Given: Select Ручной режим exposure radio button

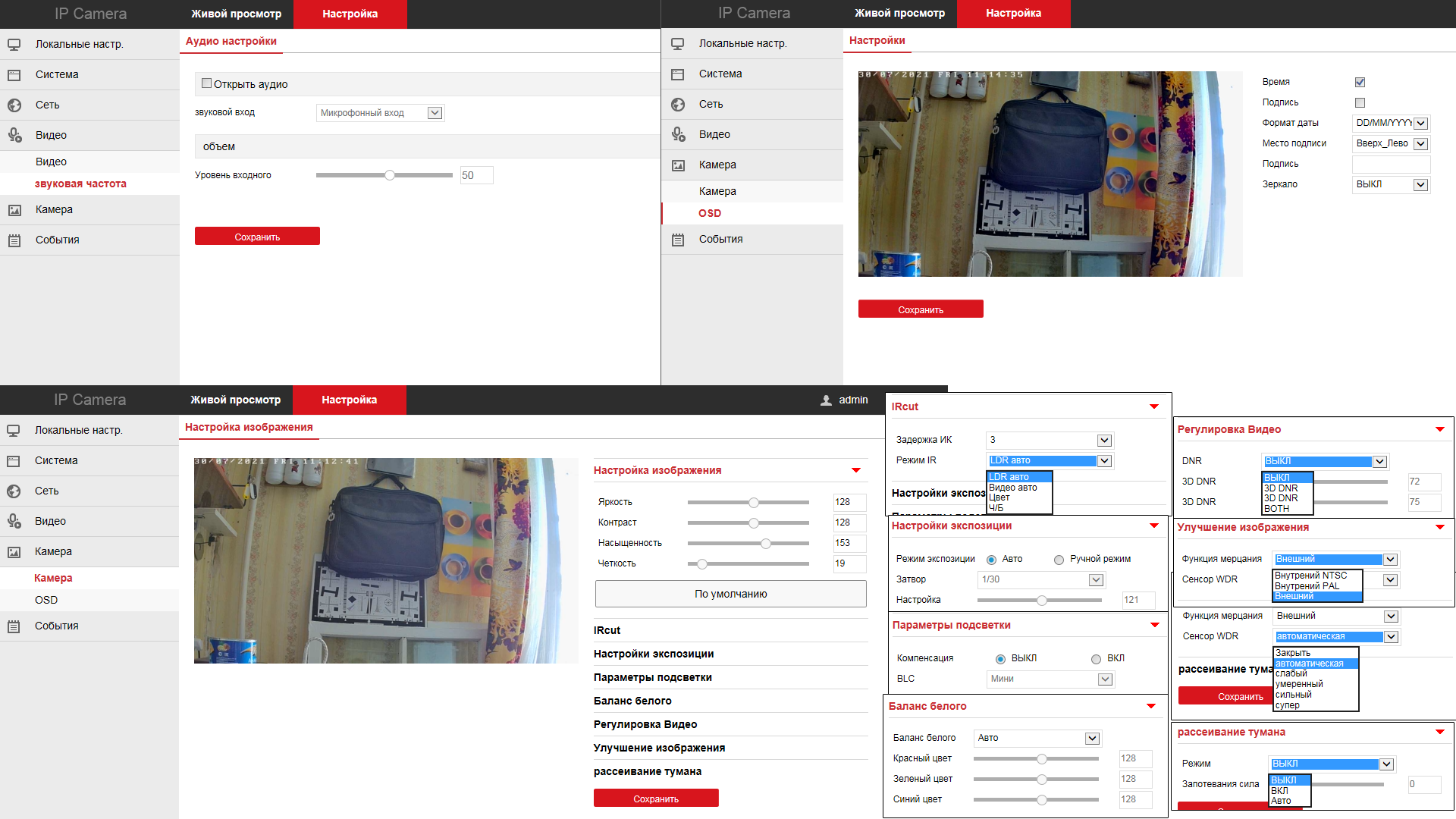Looking at the screenshot, I should pos(1059,560).
